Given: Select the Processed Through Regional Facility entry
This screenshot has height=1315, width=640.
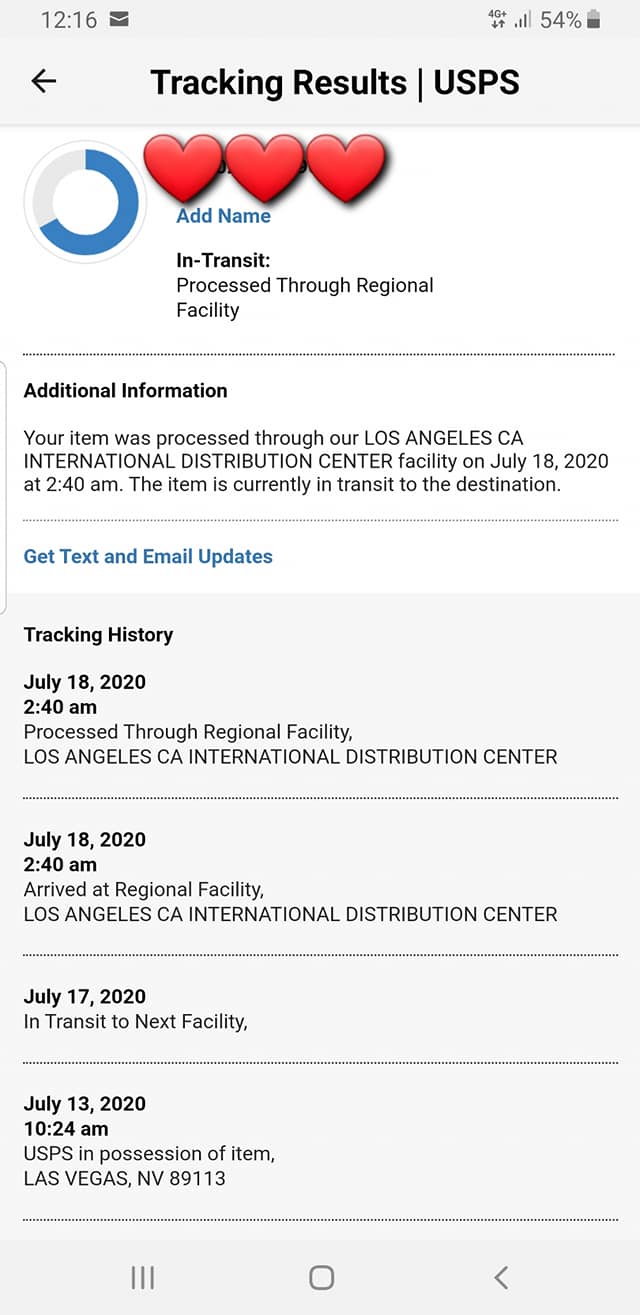Looking at the screenshot, I should tap(320, 719).
